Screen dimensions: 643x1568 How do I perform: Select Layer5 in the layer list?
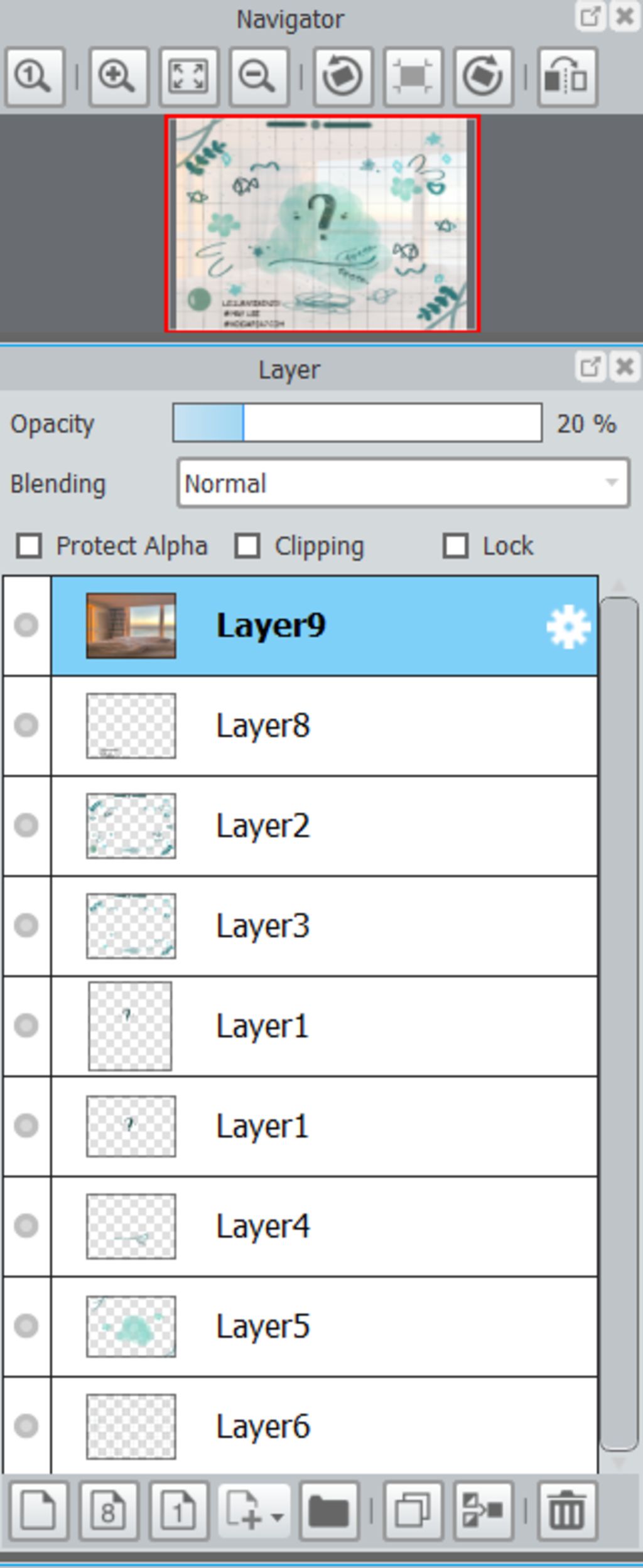(x=324, y=1326)
